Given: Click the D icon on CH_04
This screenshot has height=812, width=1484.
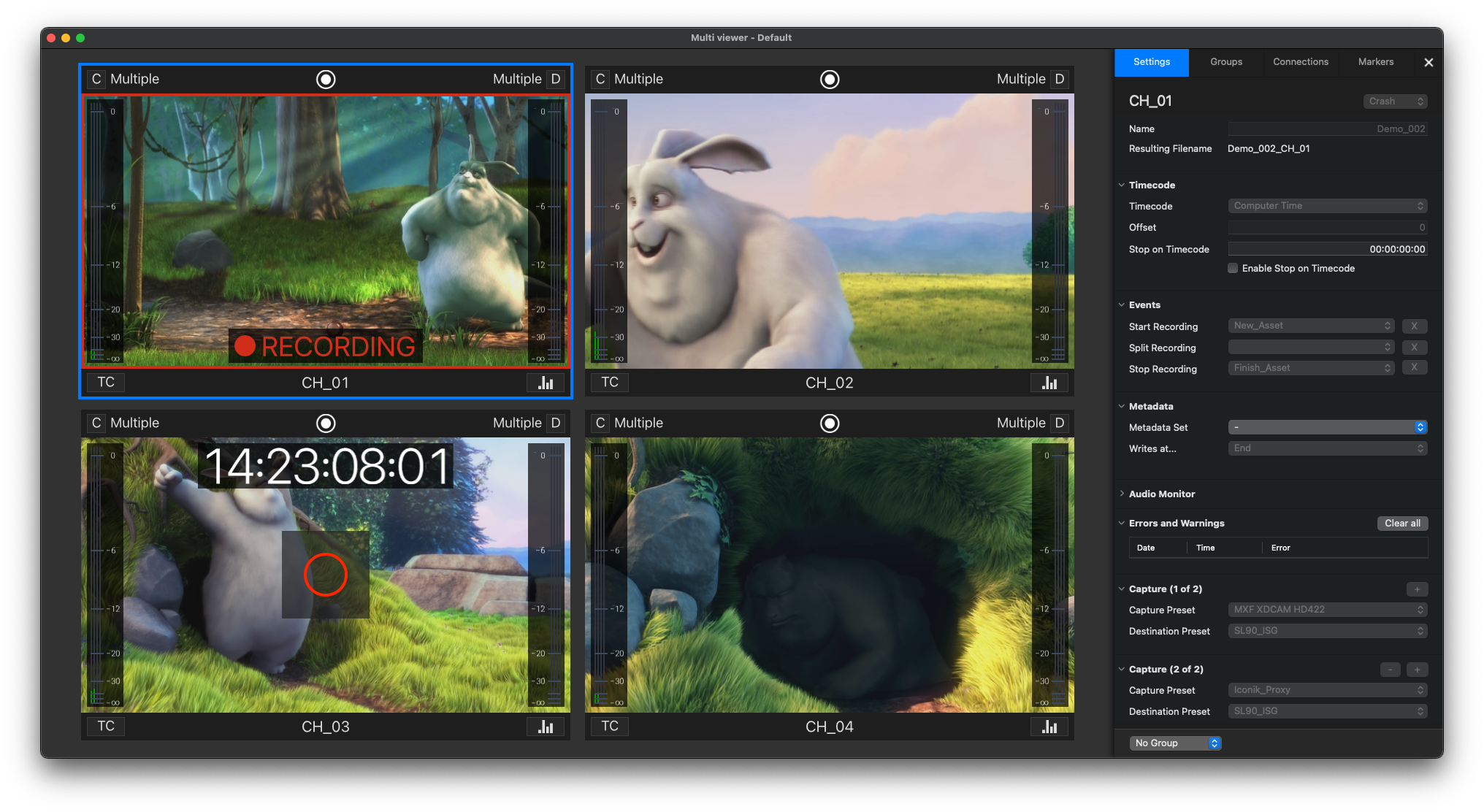Looking at the screenshot, I should [x=1060, y=423].
